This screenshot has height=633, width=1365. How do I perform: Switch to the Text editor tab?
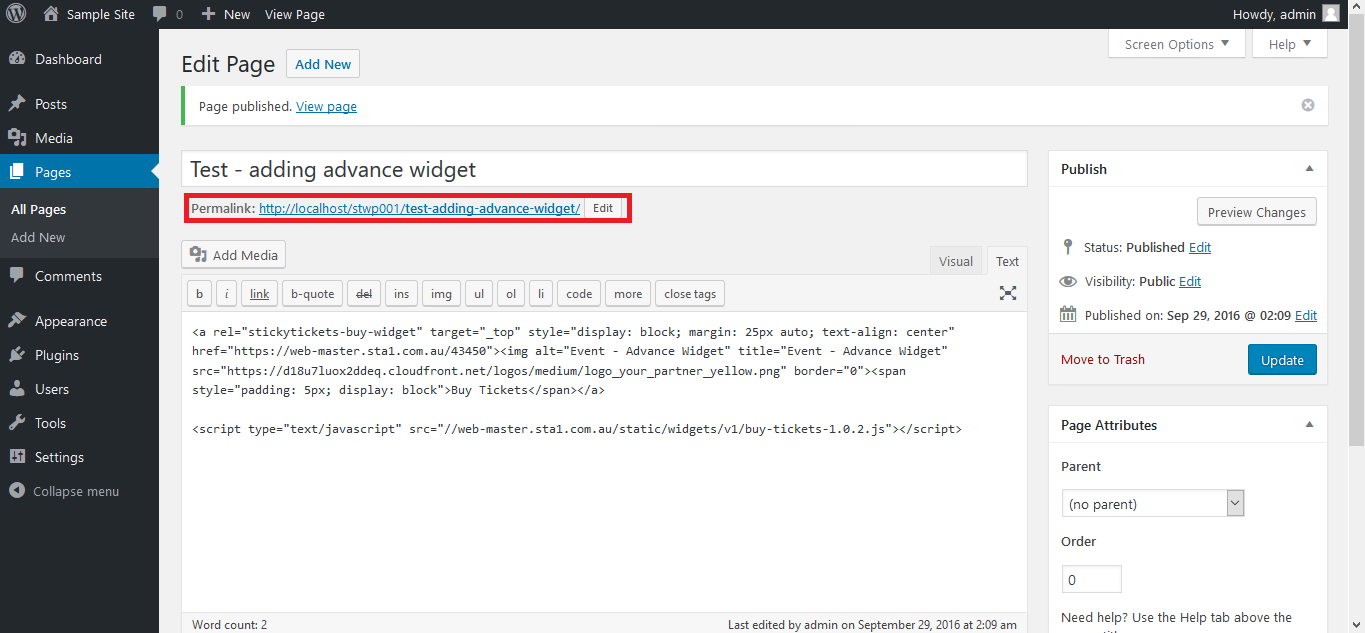(1007, 261)
